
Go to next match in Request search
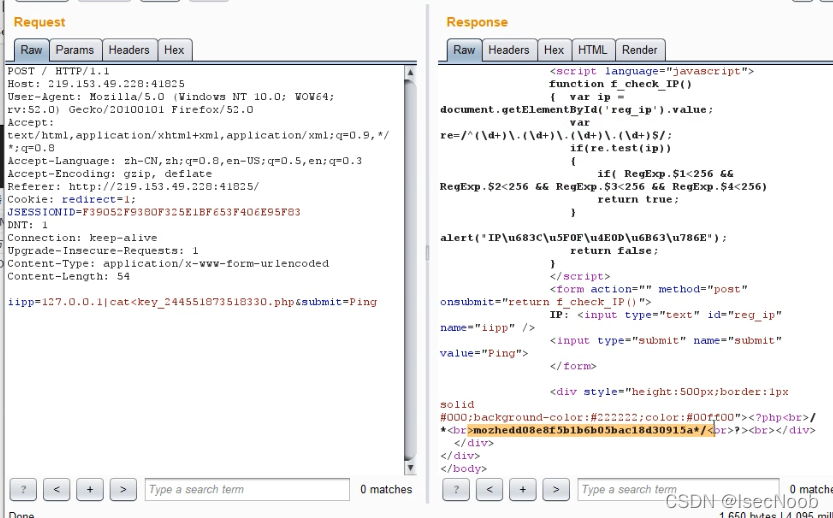point(123,489)
